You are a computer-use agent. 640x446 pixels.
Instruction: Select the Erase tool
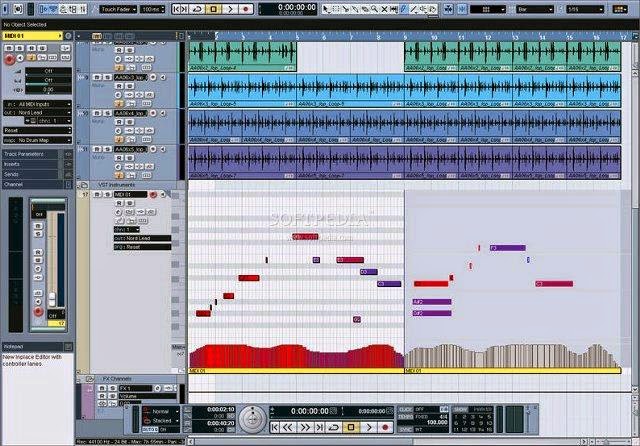click(x=364, y=9)
